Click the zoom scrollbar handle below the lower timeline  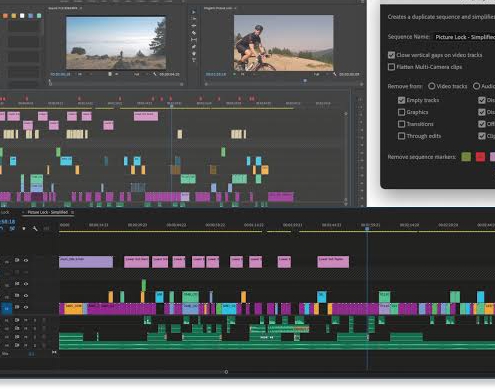pos(226,372)
